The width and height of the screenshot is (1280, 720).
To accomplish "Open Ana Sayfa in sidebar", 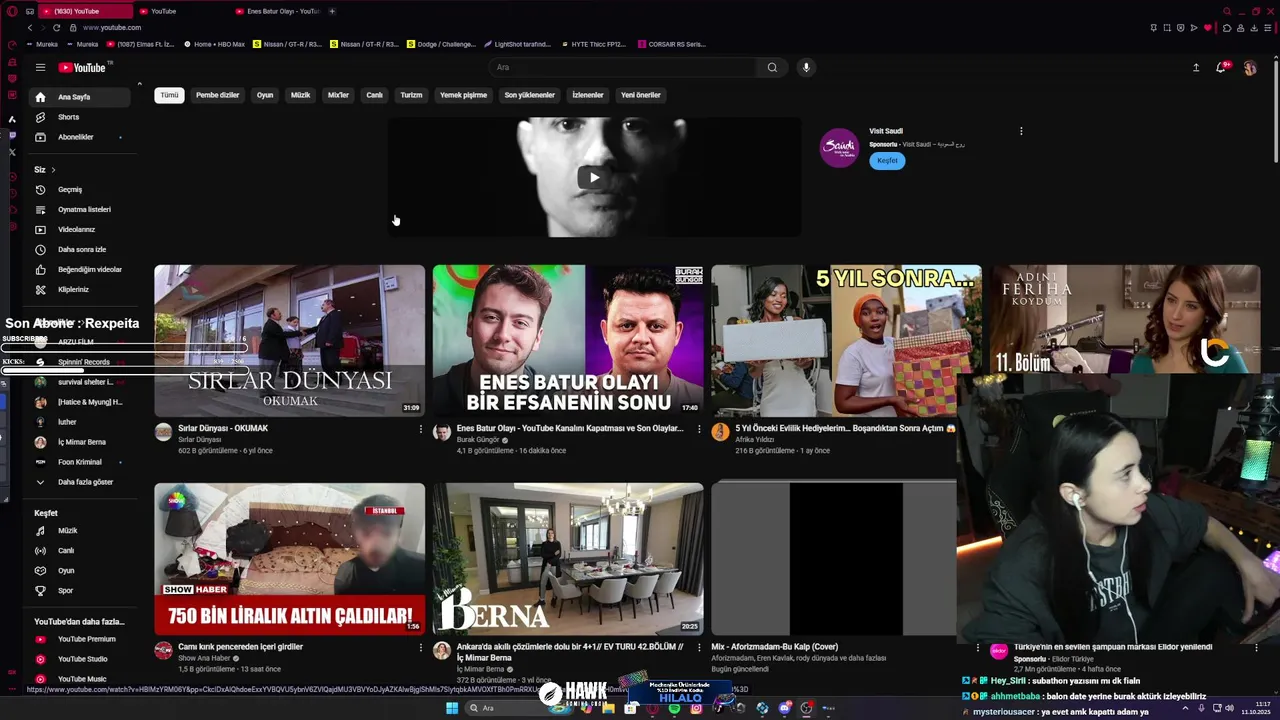I will pyautogui.click(x=79, y=97).
